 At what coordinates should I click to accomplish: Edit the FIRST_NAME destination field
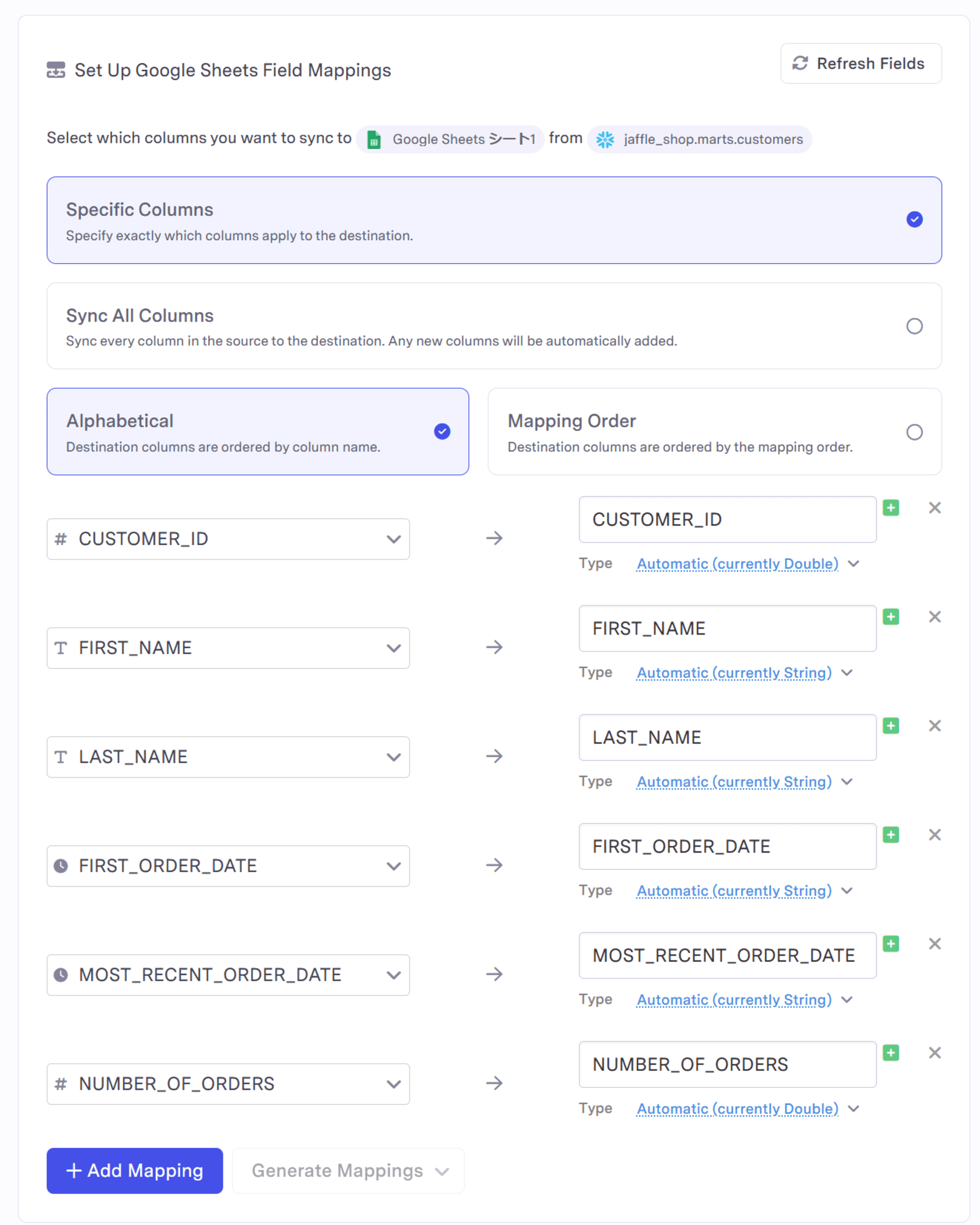[x=727, y=628]
